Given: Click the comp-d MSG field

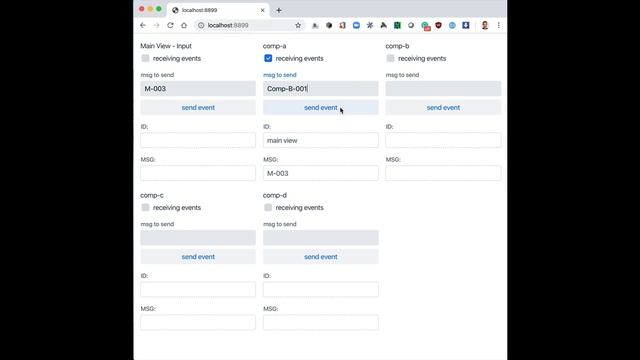Looking at the screenshot, I should [x=320, y=322].
